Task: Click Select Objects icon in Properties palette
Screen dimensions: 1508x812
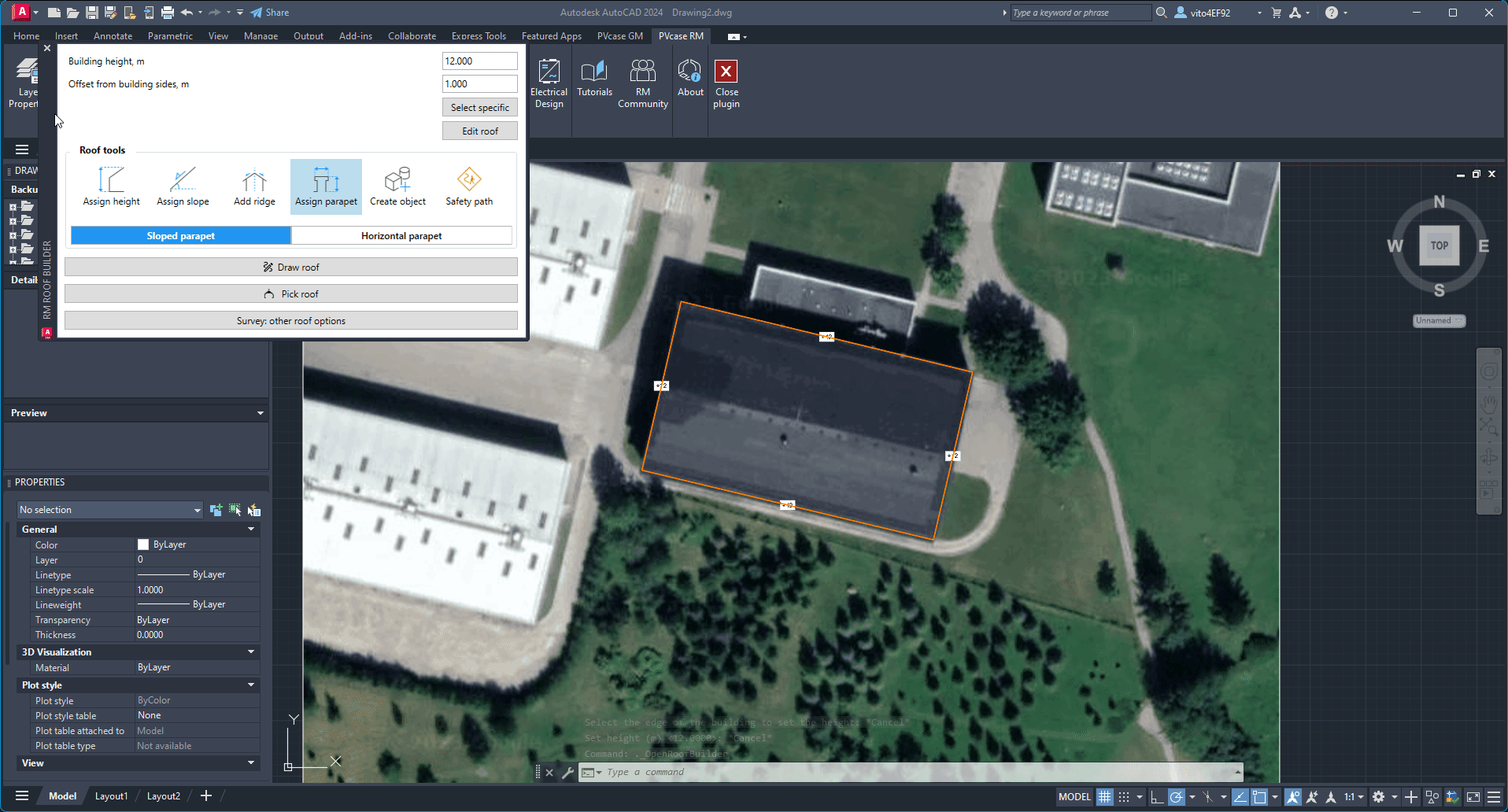Action: tap(235, 510)
